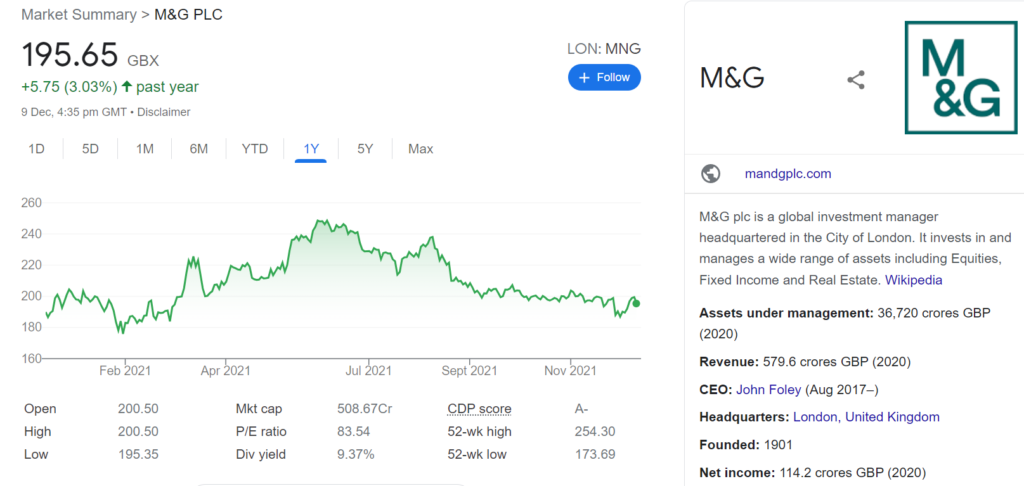
Task: Open the John Foley CEO link
Action: [769, 390]
